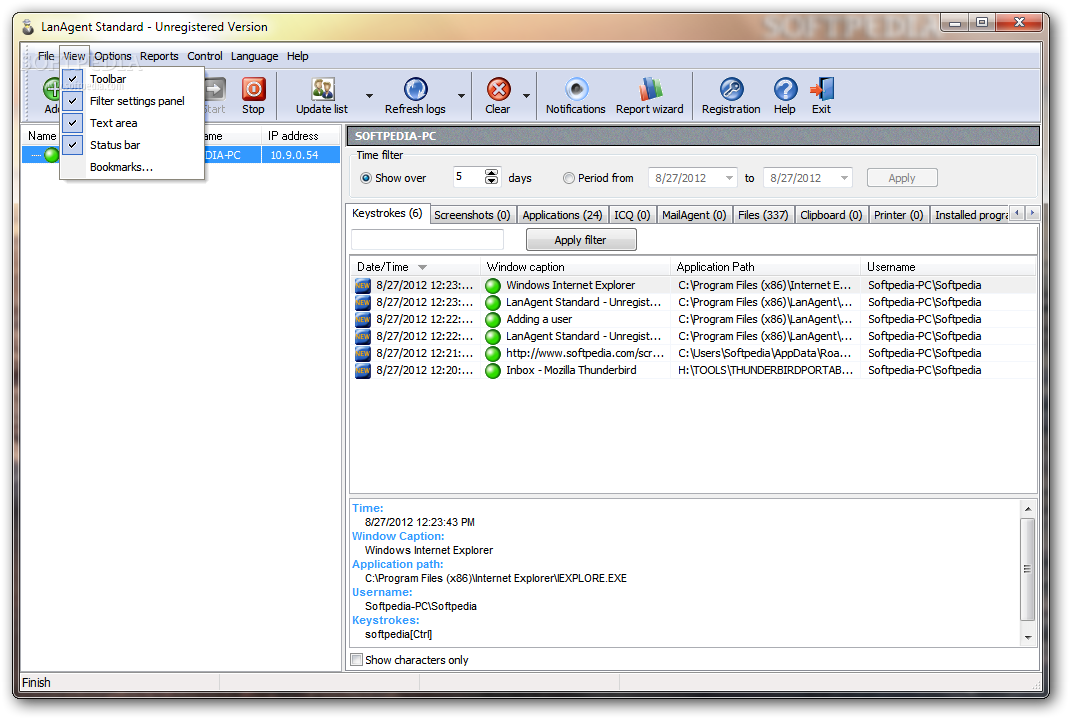Open Clear dropdown arrow
The image size is (1070, 719).
[x=526, y=96]
